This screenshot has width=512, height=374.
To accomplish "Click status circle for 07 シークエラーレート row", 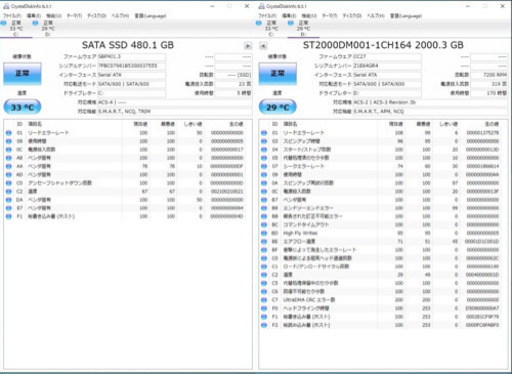I will (x=264, y=166).
